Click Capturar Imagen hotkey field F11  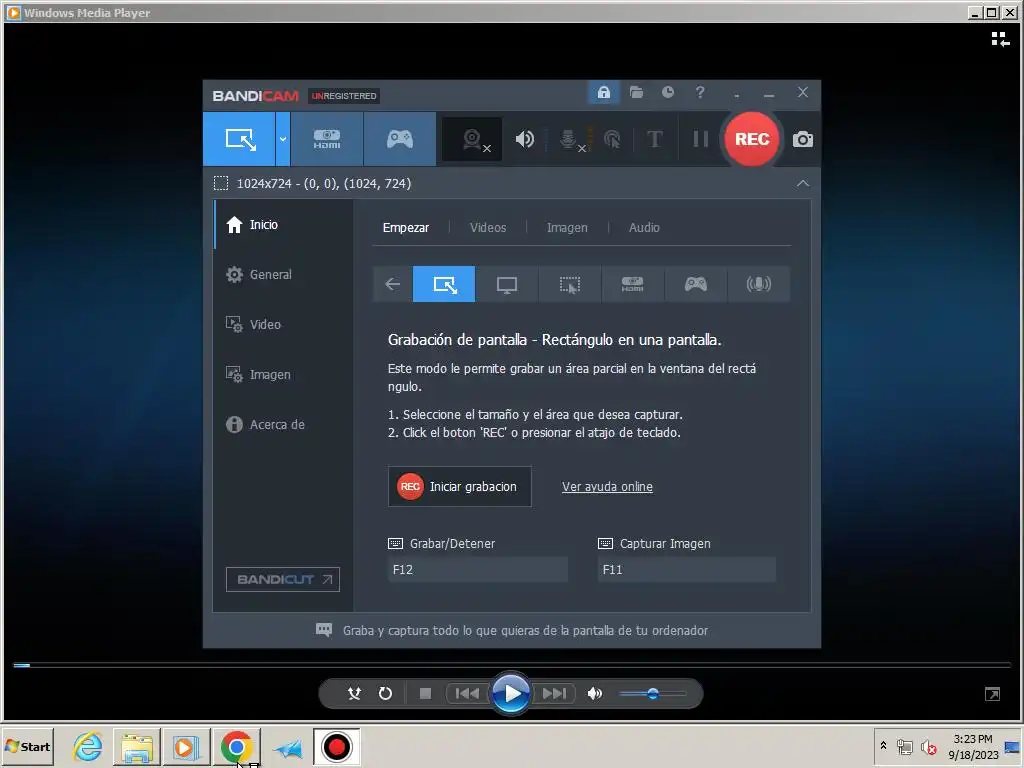click(686, 569)
